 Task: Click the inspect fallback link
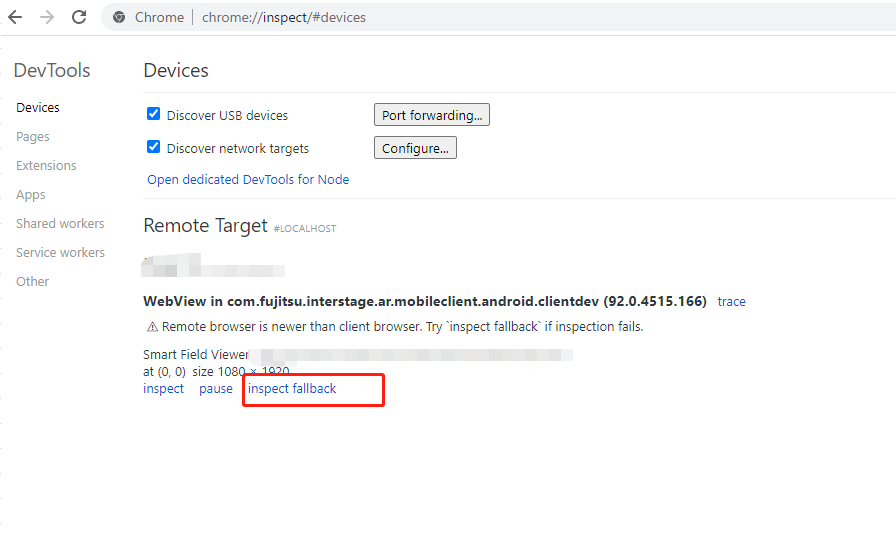tap(292, 389)
